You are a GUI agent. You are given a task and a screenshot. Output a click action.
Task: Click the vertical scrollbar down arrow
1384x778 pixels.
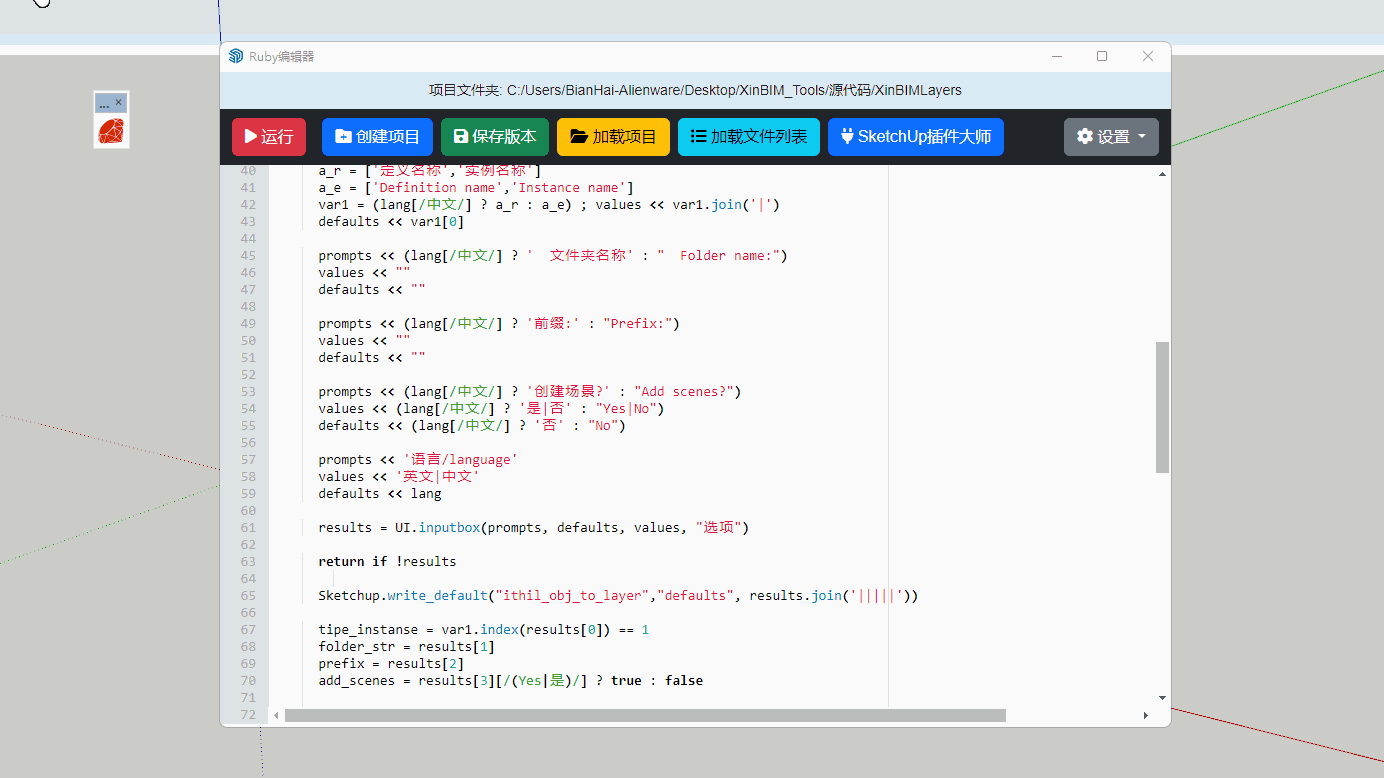(1162, 697)
